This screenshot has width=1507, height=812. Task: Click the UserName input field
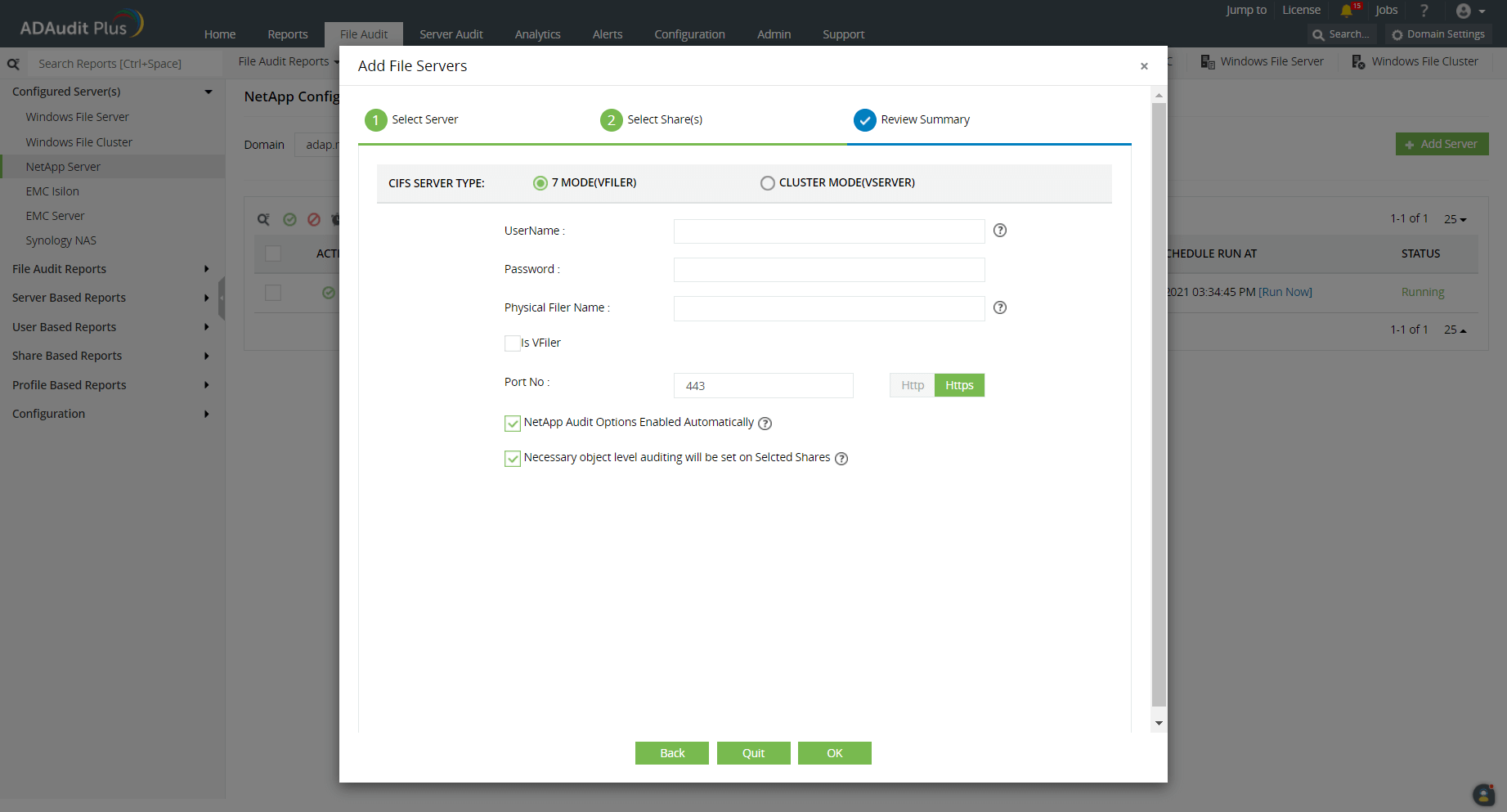(828, 231)
